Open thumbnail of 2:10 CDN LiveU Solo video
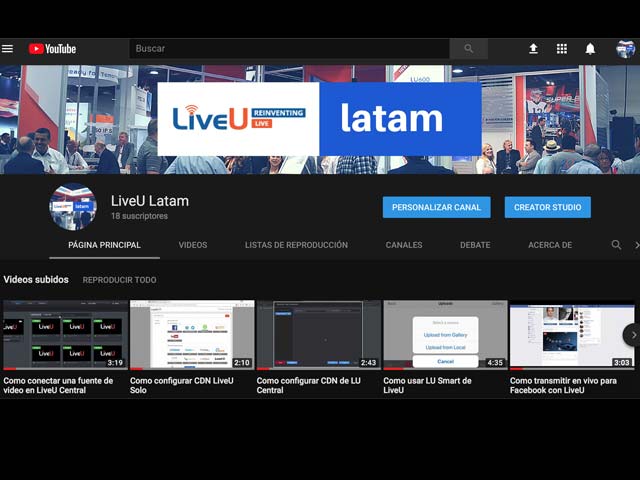 [192, 335]
